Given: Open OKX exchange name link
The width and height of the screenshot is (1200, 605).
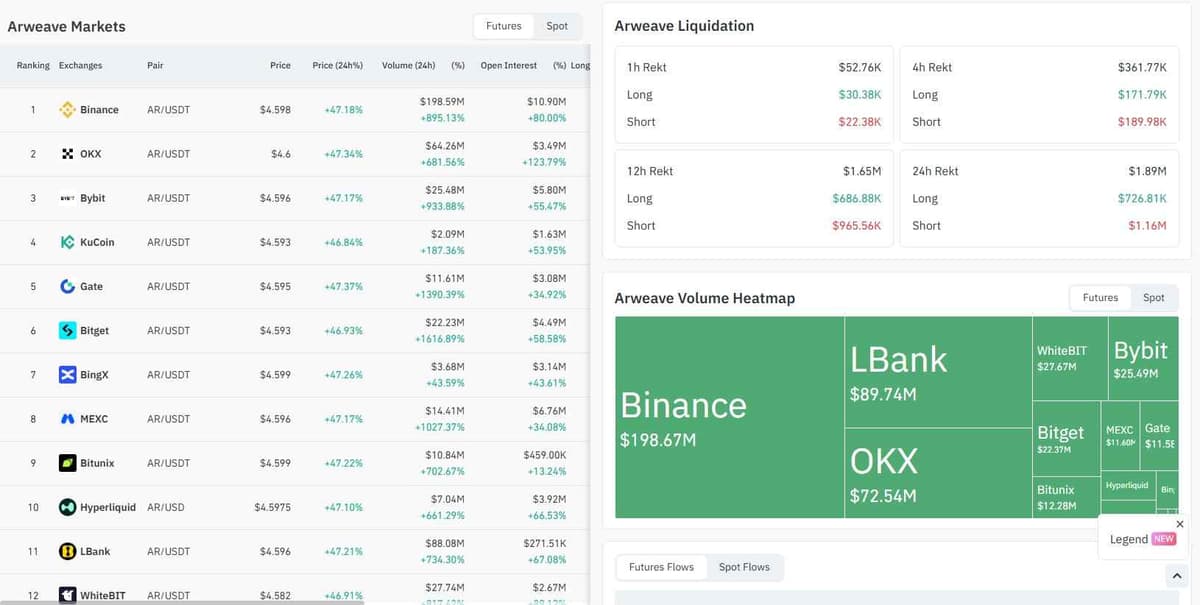Looking at the screenshot, I should [x=90, y=154].
